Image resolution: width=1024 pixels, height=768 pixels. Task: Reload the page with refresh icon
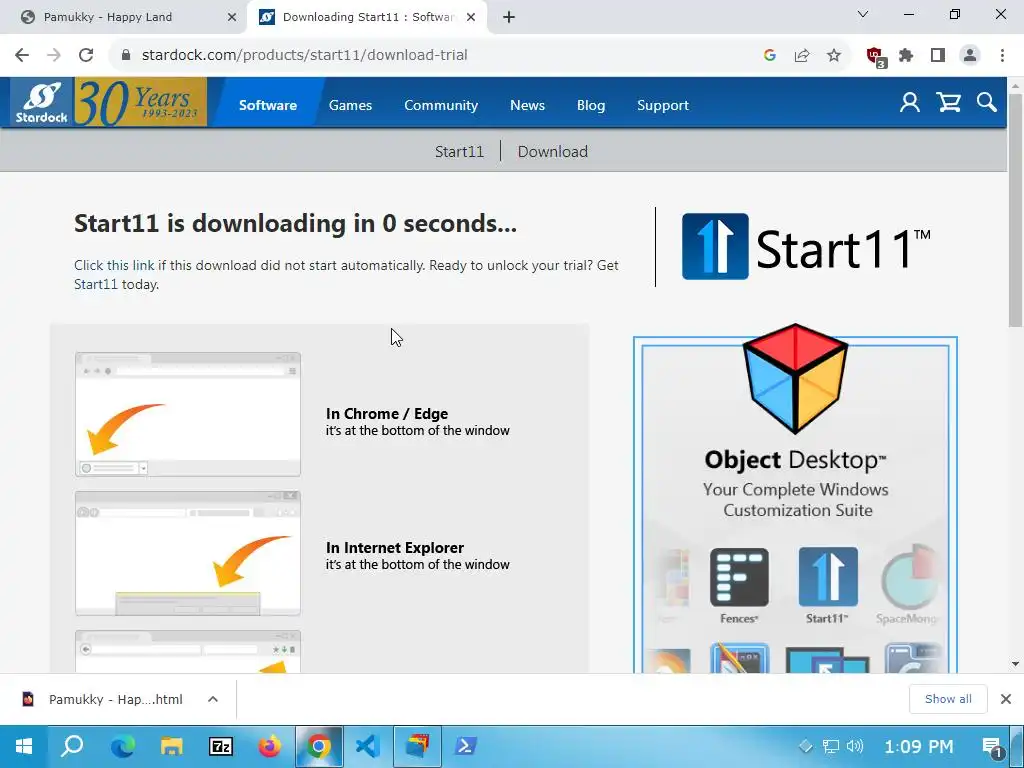click(x=86, y=55)
